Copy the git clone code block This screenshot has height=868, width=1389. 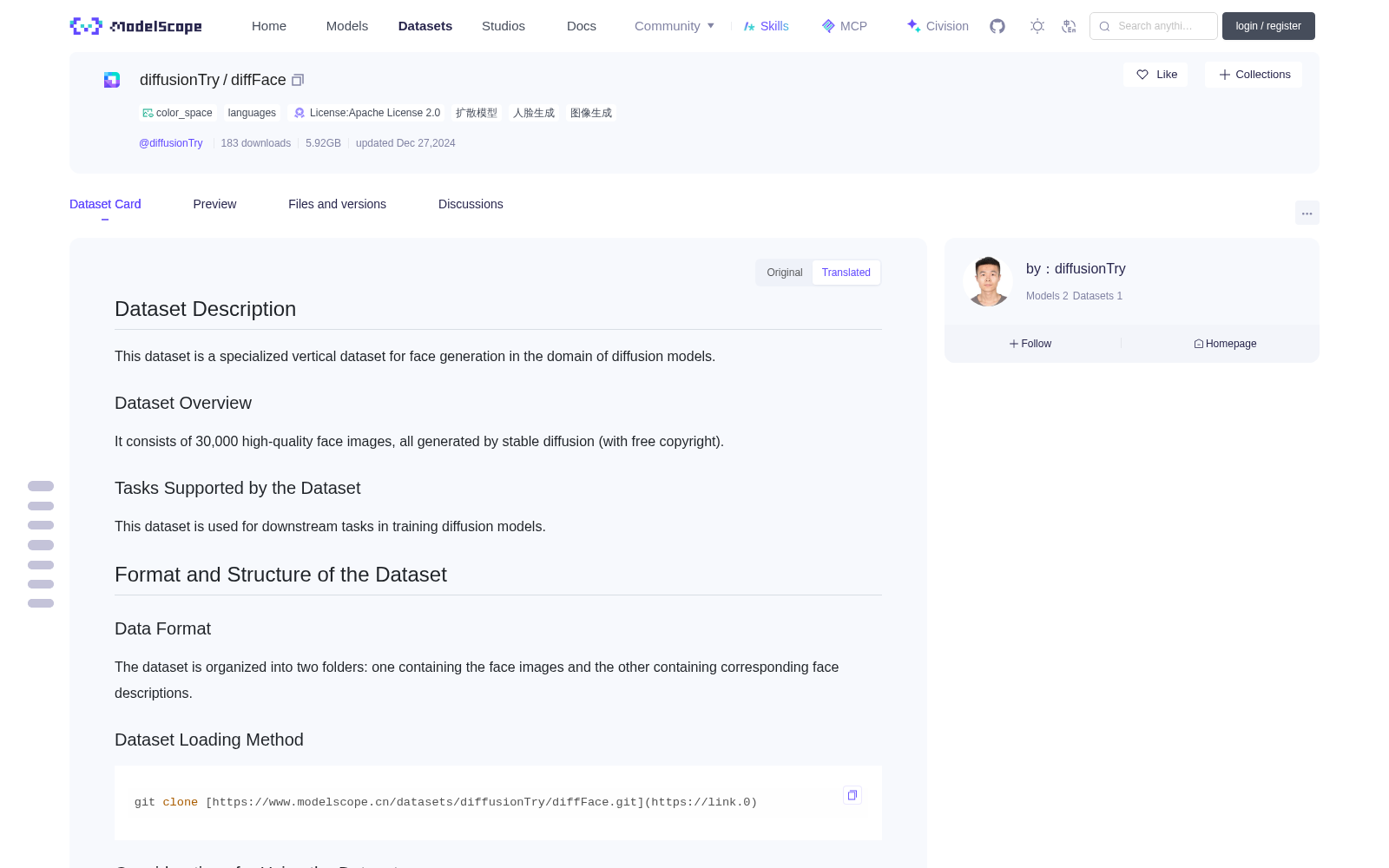(852, 795)
